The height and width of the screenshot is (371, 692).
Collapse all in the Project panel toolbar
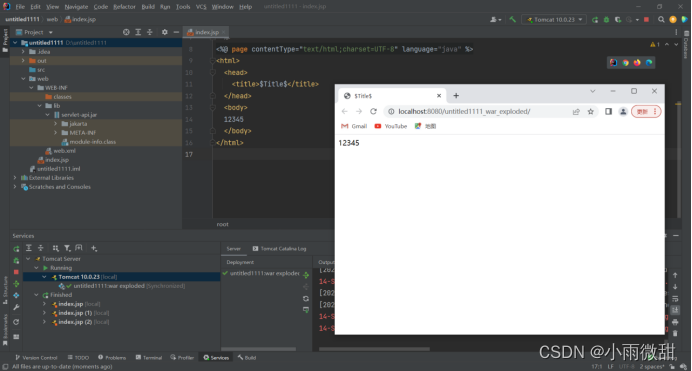(150, 32)
